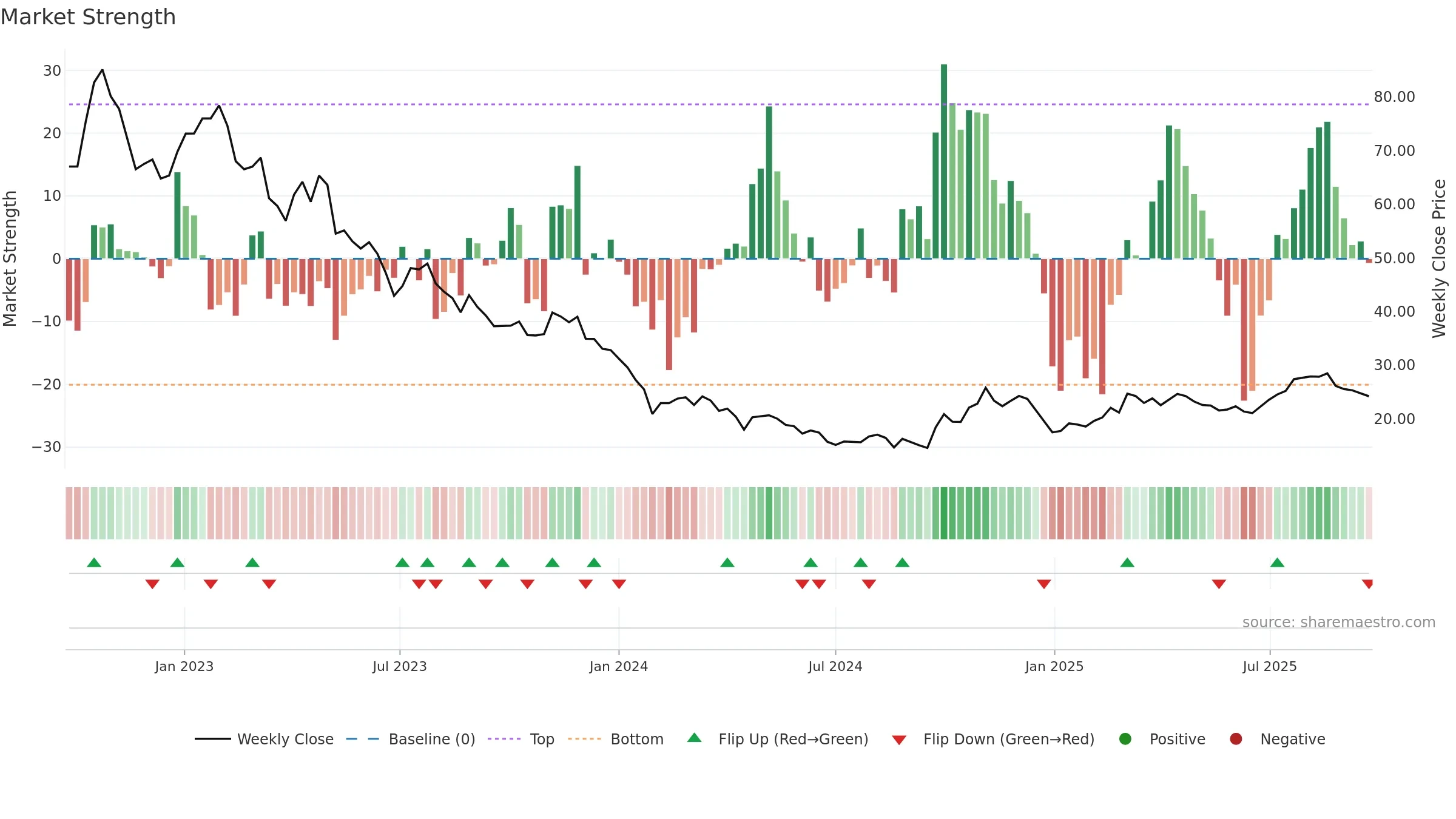Viewport: 1456px width, 819px height.
Task: Click the source: sharemaestro.com text
Action: (1339, 622)
